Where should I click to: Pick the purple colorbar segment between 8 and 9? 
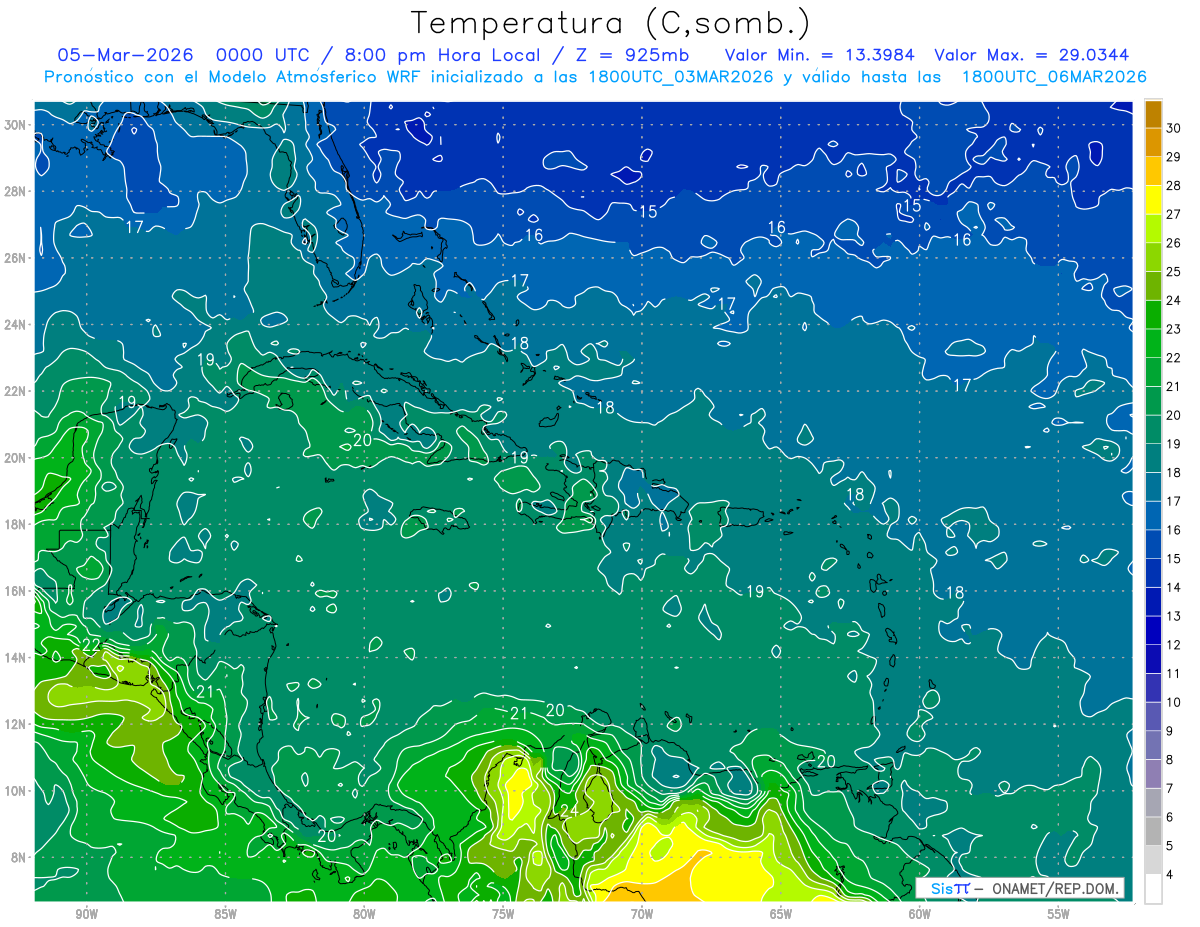tap(1153, 745)
